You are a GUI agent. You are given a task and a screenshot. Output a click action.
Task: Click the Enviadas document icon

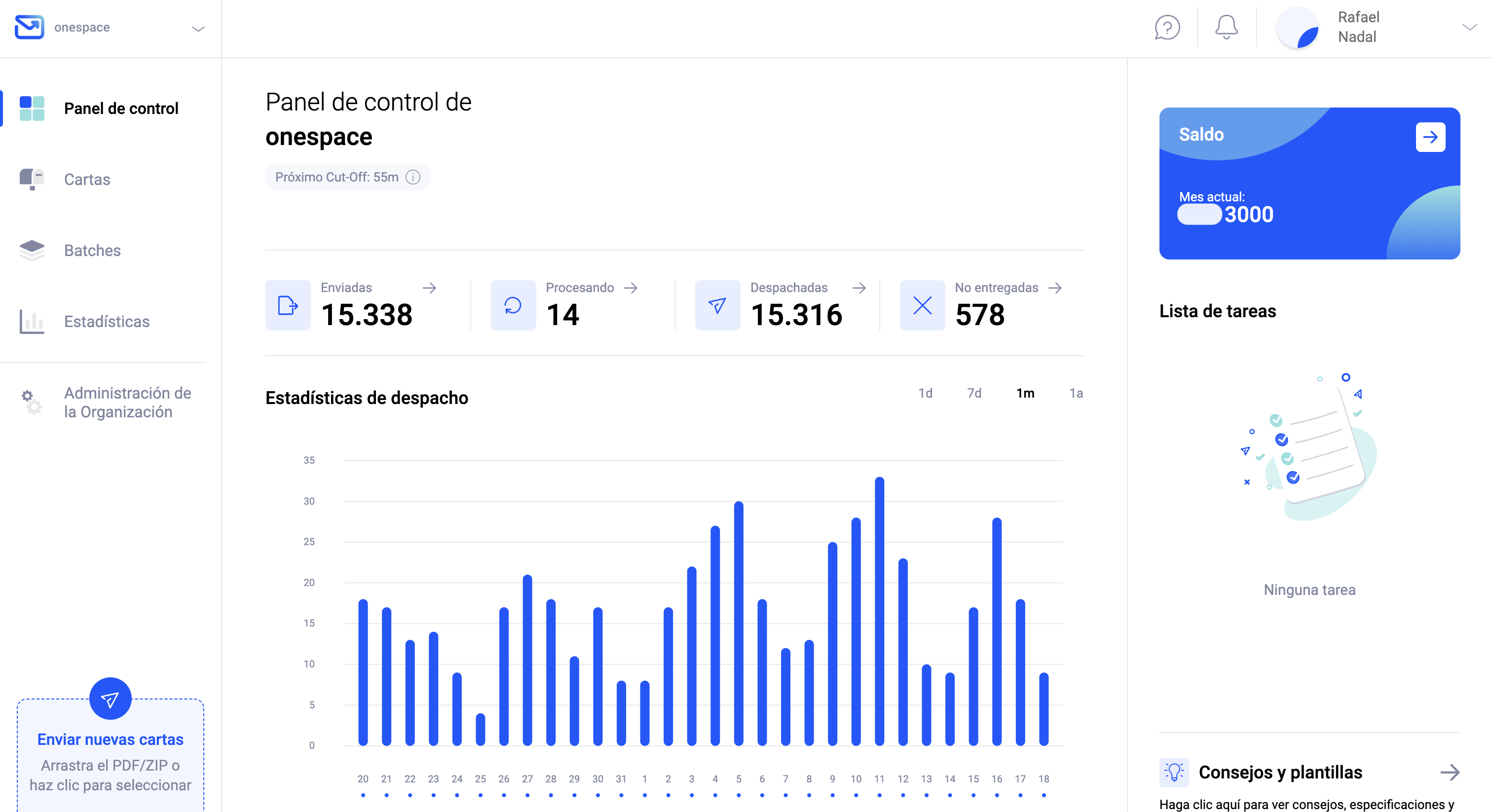tap(288, 305)
